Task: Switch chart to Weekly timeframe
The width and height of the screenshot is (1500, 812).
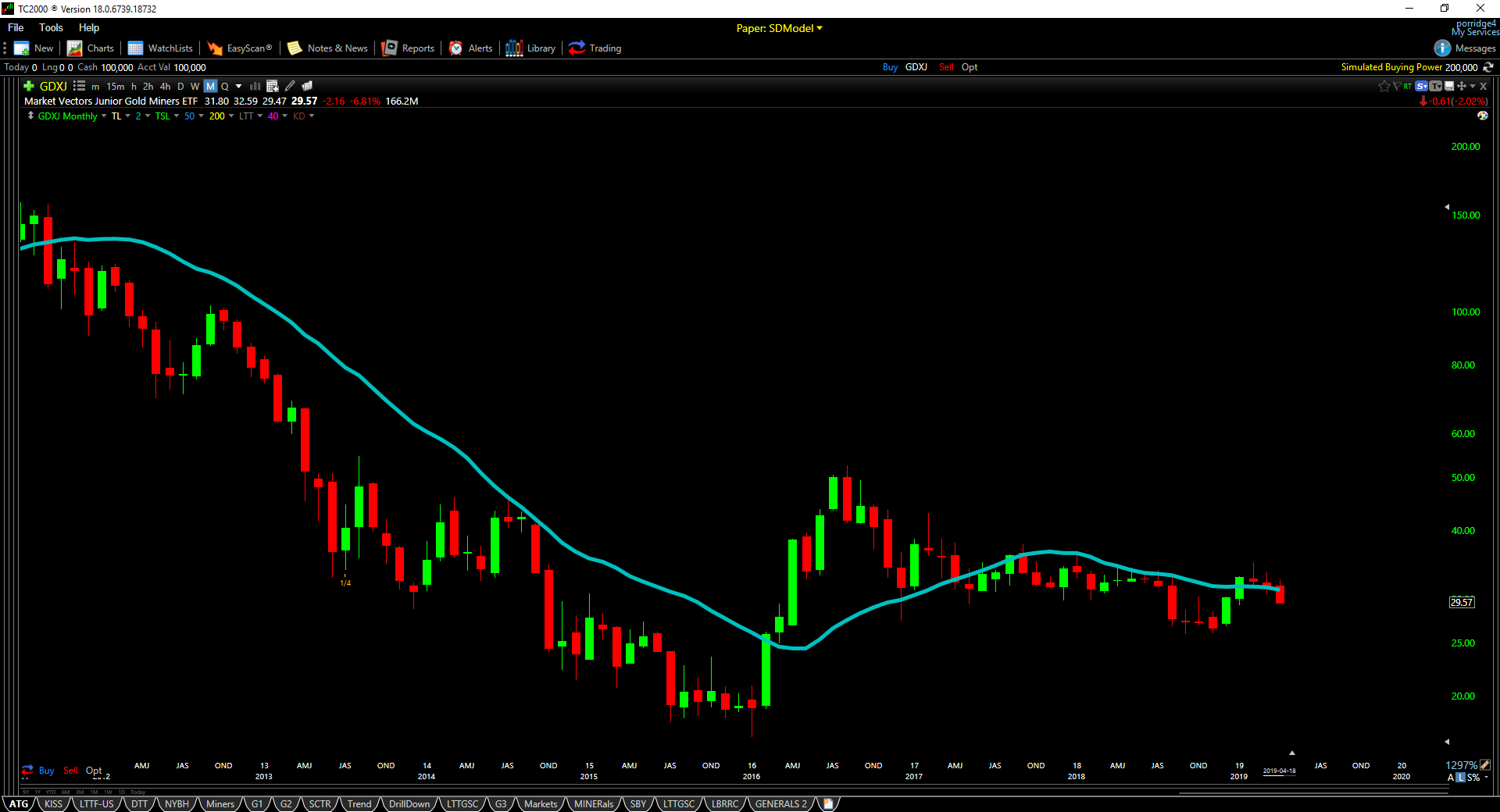Action: coord(195,86)
